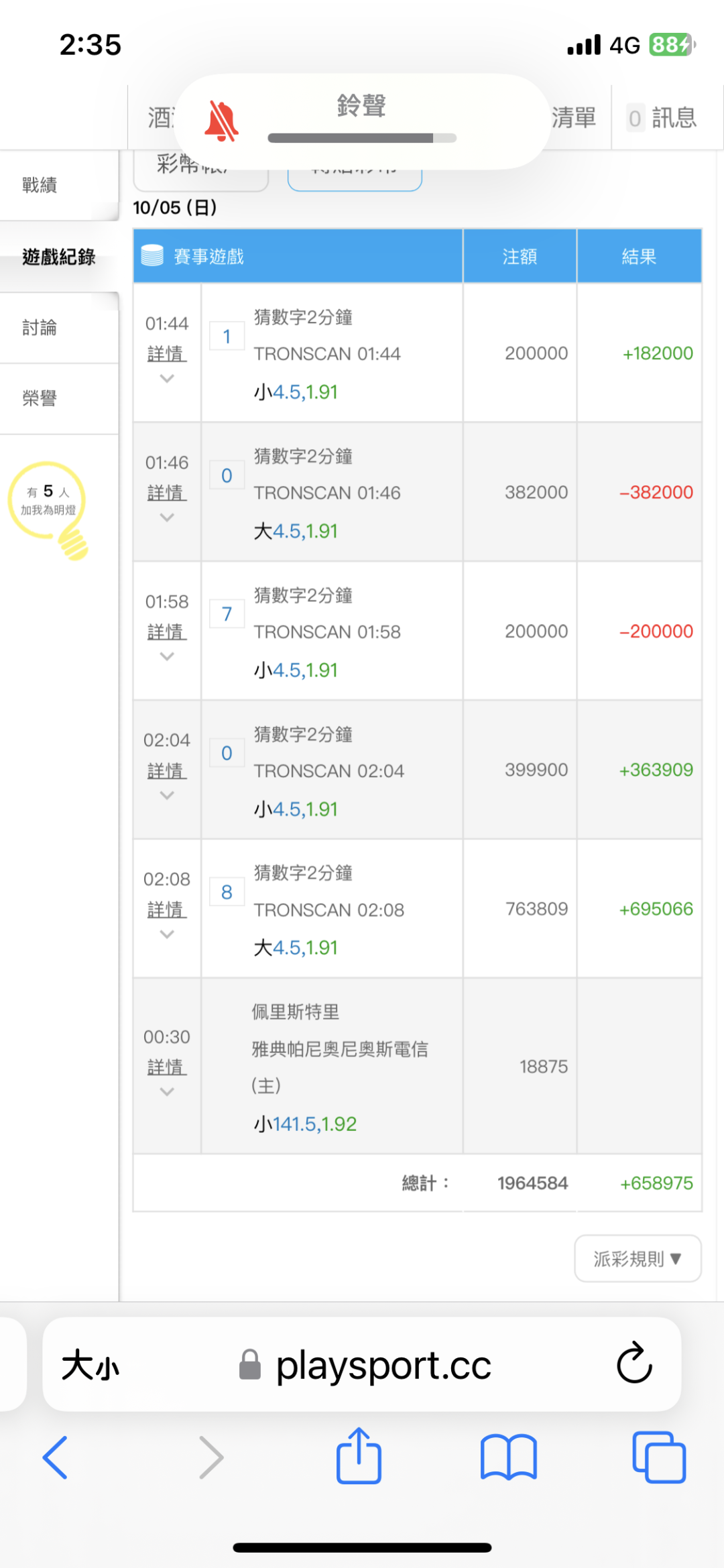Expand details chevron for 02:04 bet

click(167, 796)
